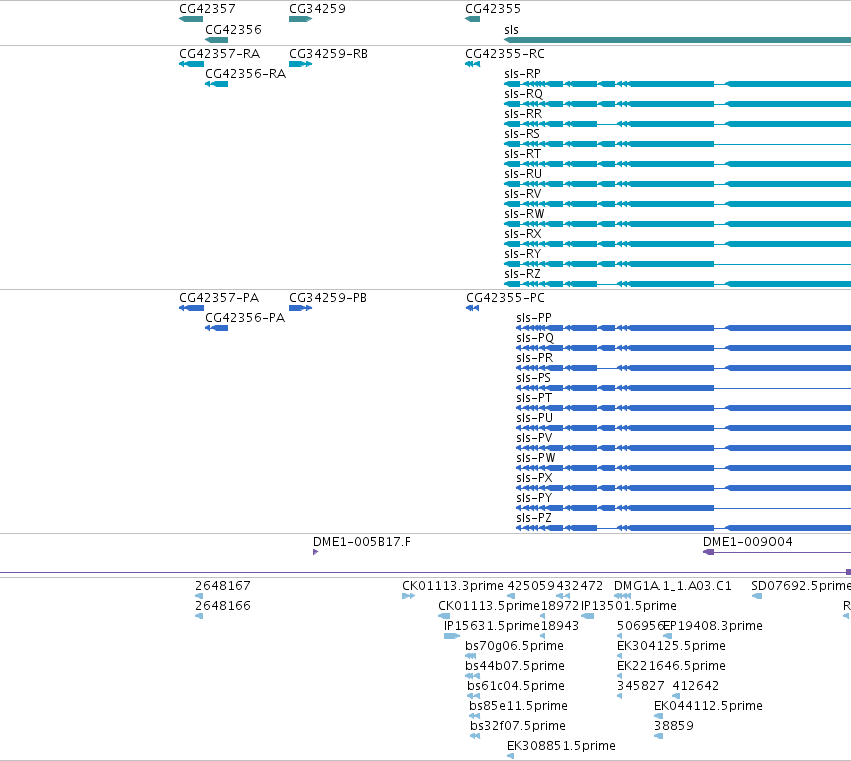This screenshot has height=761, width=851.
Task: Open the CK01113.3prime EST label
Action: pos(453,586)
